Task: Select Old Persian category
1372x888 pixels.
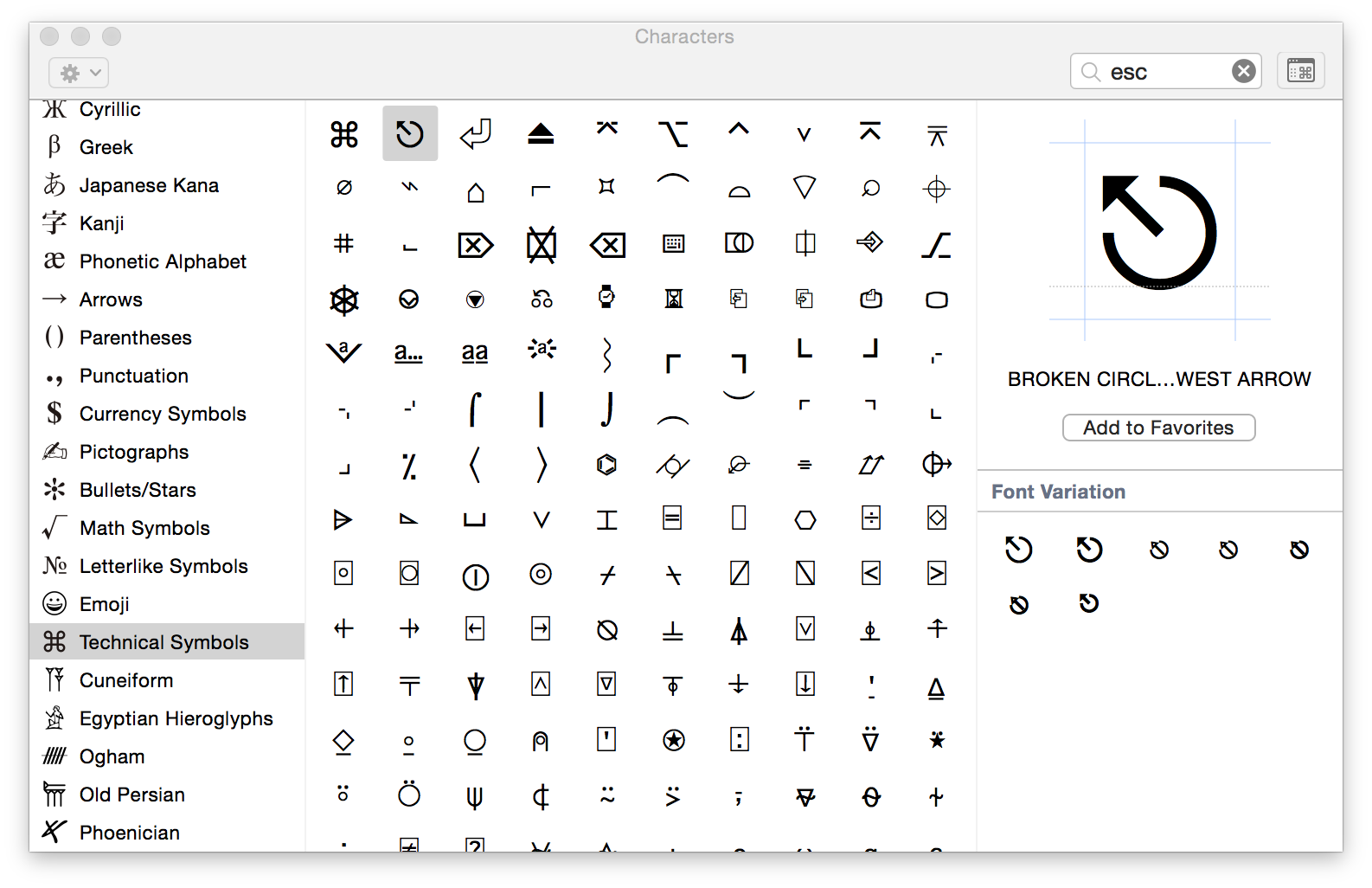Action: [167, 795]
